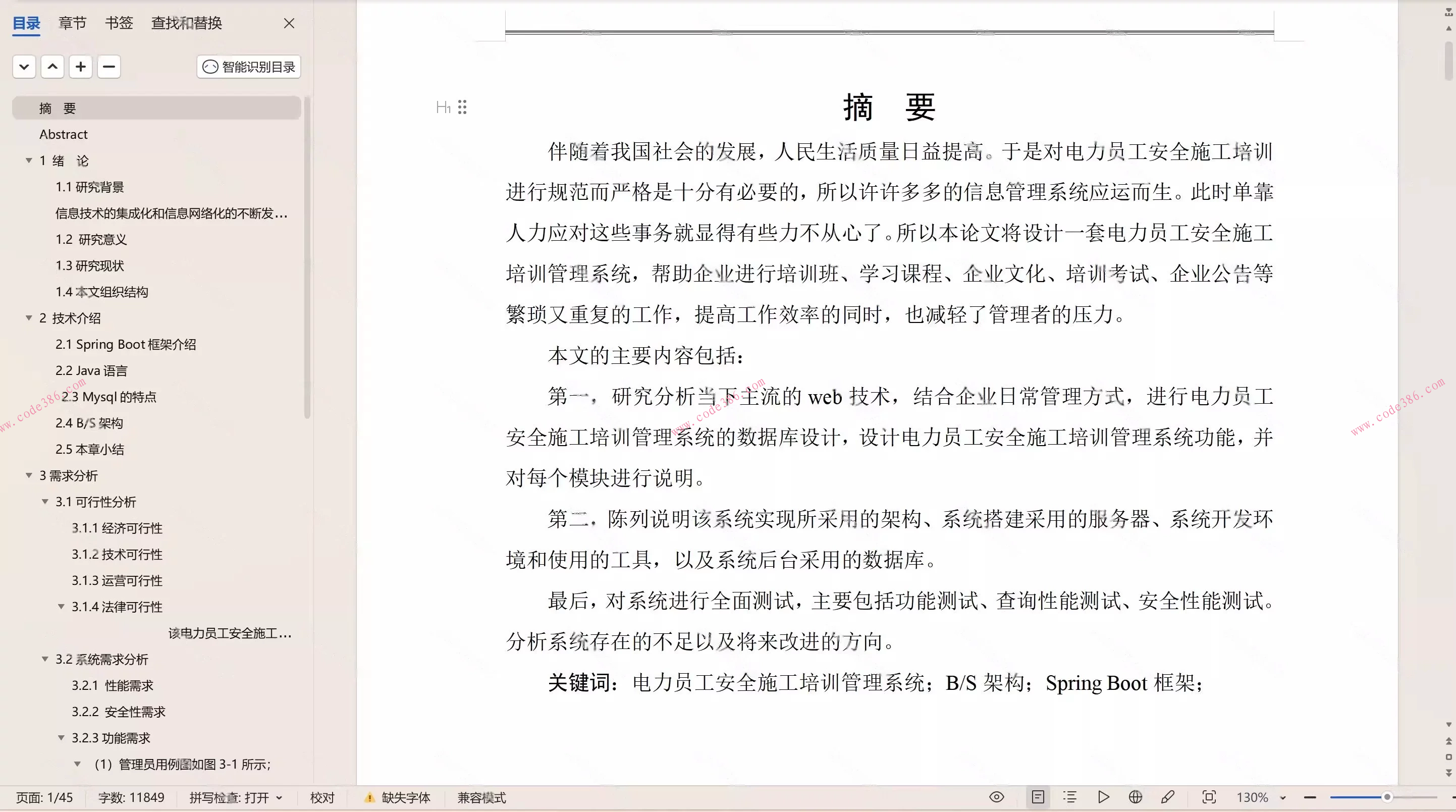
Task: Switch to the 章节 tab
Action: [72, 23]
